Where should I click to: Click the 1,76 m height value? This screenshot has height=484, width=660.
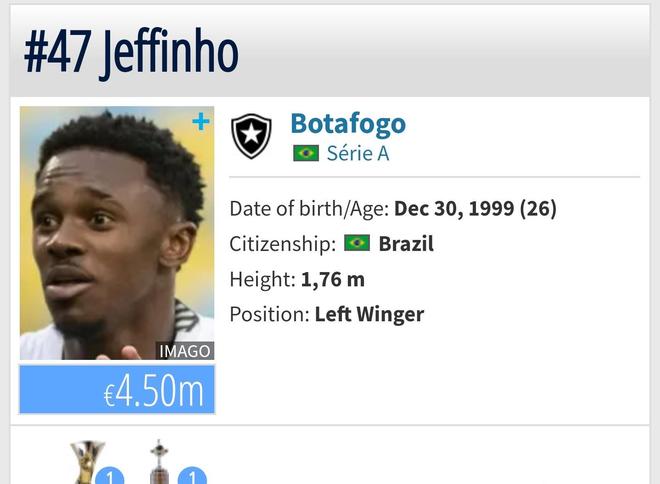(x=333, y=279)
